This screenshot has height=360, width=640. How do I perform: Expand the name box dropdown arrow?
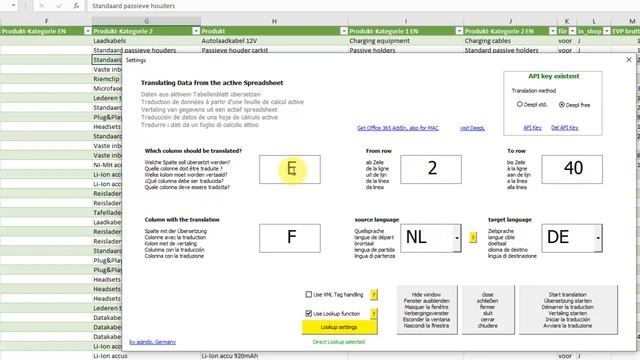[x=13, y=6]
